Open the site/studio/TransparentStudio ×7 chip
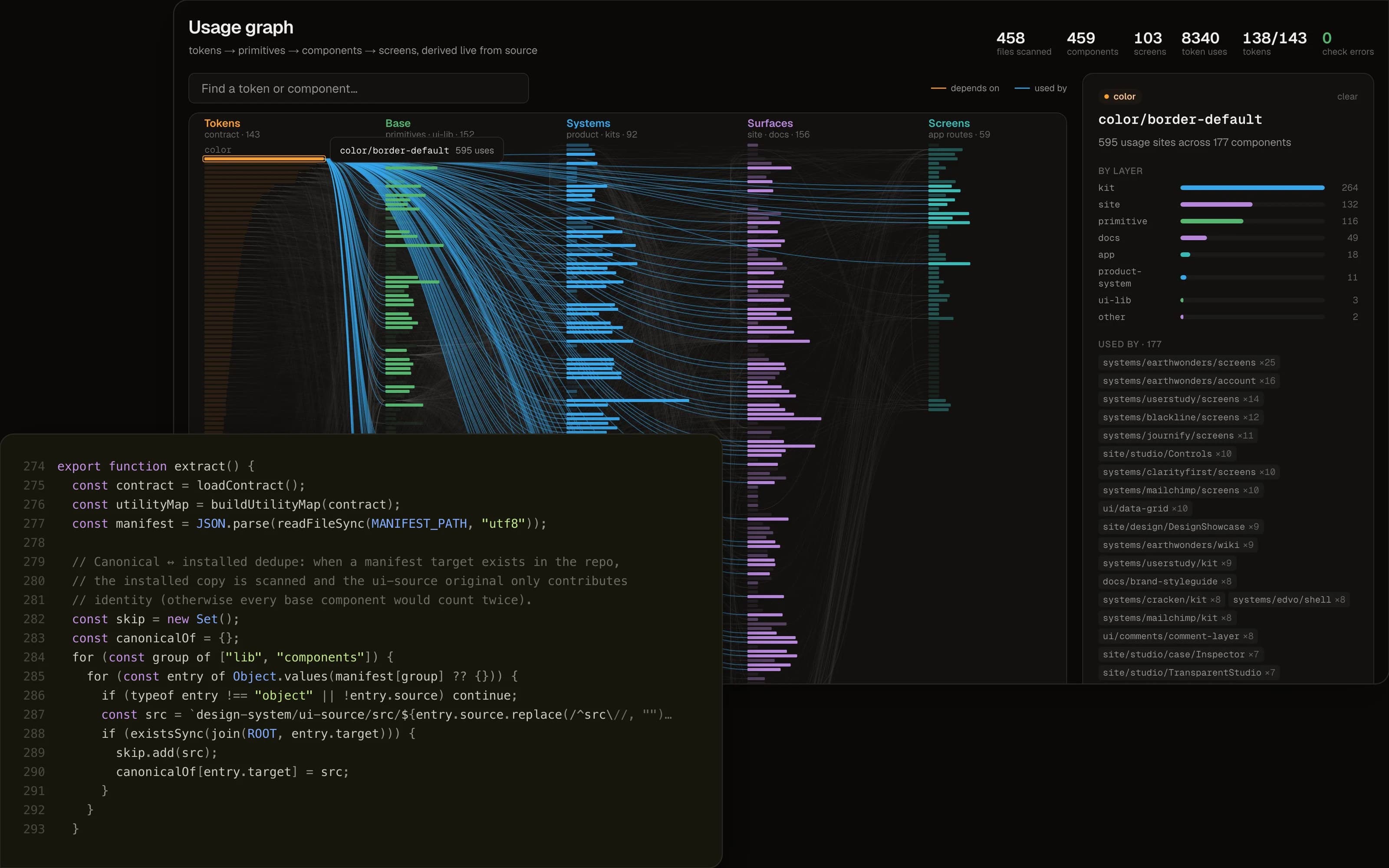The image size is (1389, 868). 1189,673
